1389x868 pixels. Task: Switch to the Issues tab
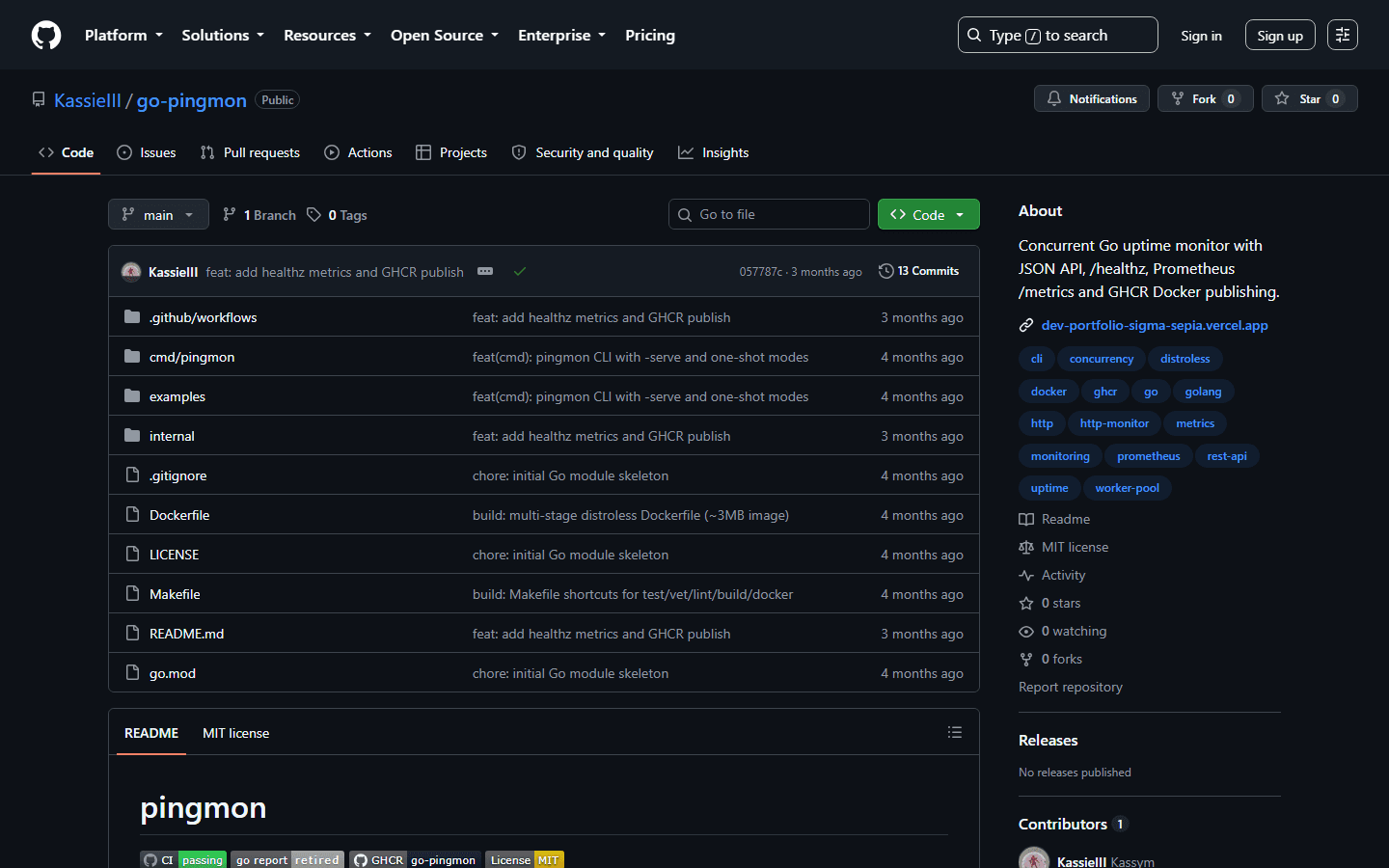pos(147,152)
